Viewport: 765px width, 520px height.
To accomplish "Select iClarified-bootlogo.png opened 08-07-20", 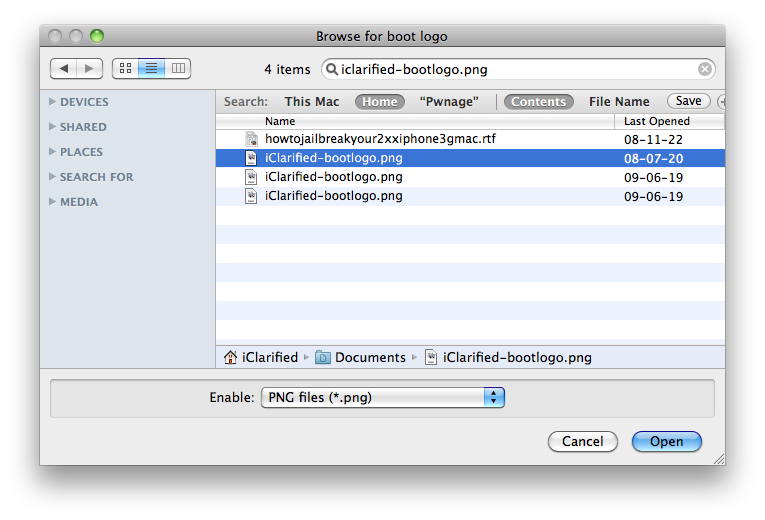I will click(x=470, y=158).
